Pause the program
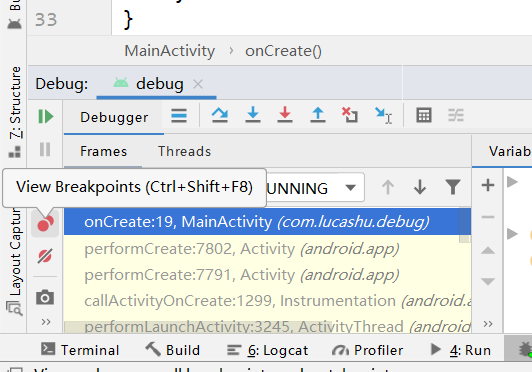532x372 pixels. tap(45, 149)
